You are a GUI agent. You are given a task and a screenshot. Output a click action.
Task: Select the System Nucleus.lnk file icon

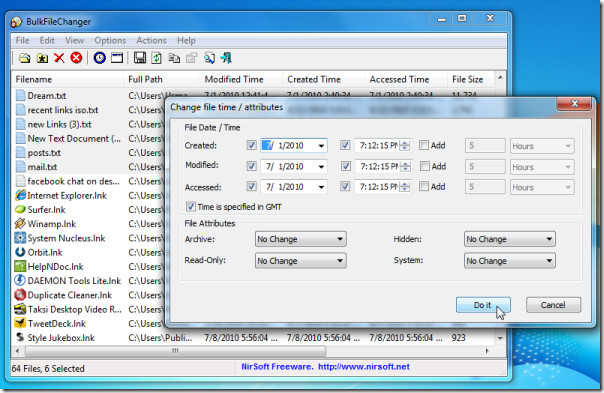[20, 238]
